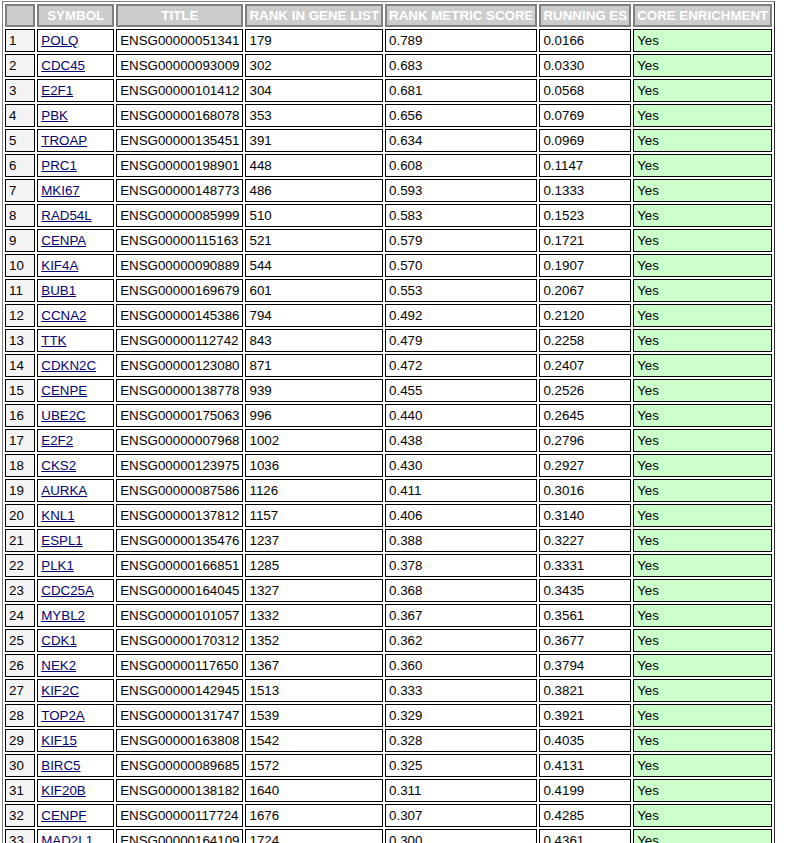Image resolution: width=805 pixels, height=843 pixels.
Task: Click the ENSG00000051341 title cell
Action: click(177, 40)
